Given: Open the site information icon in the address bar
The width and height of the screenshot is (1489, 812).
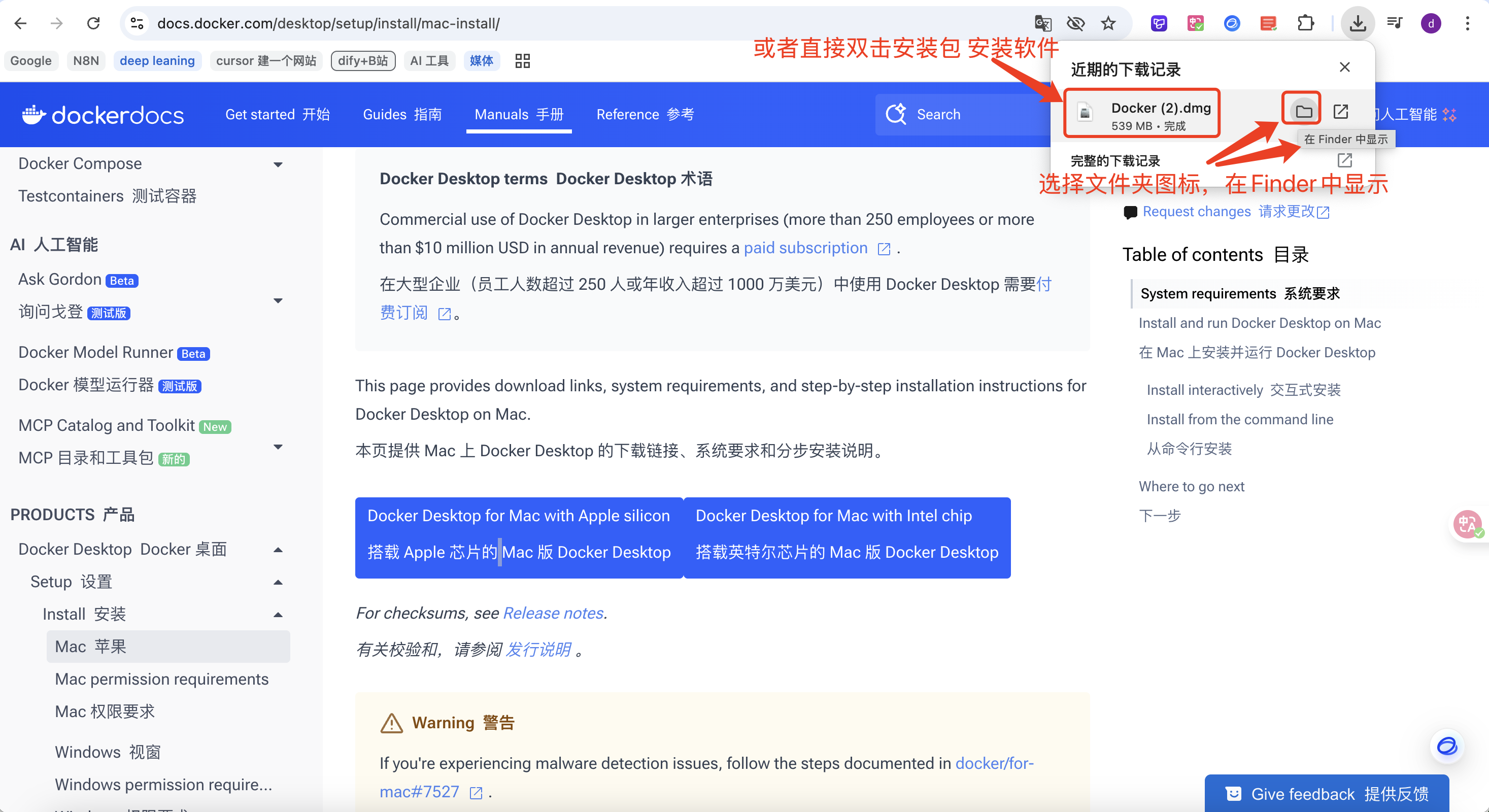Looking at the screenshot, I should tap(137, 23).
